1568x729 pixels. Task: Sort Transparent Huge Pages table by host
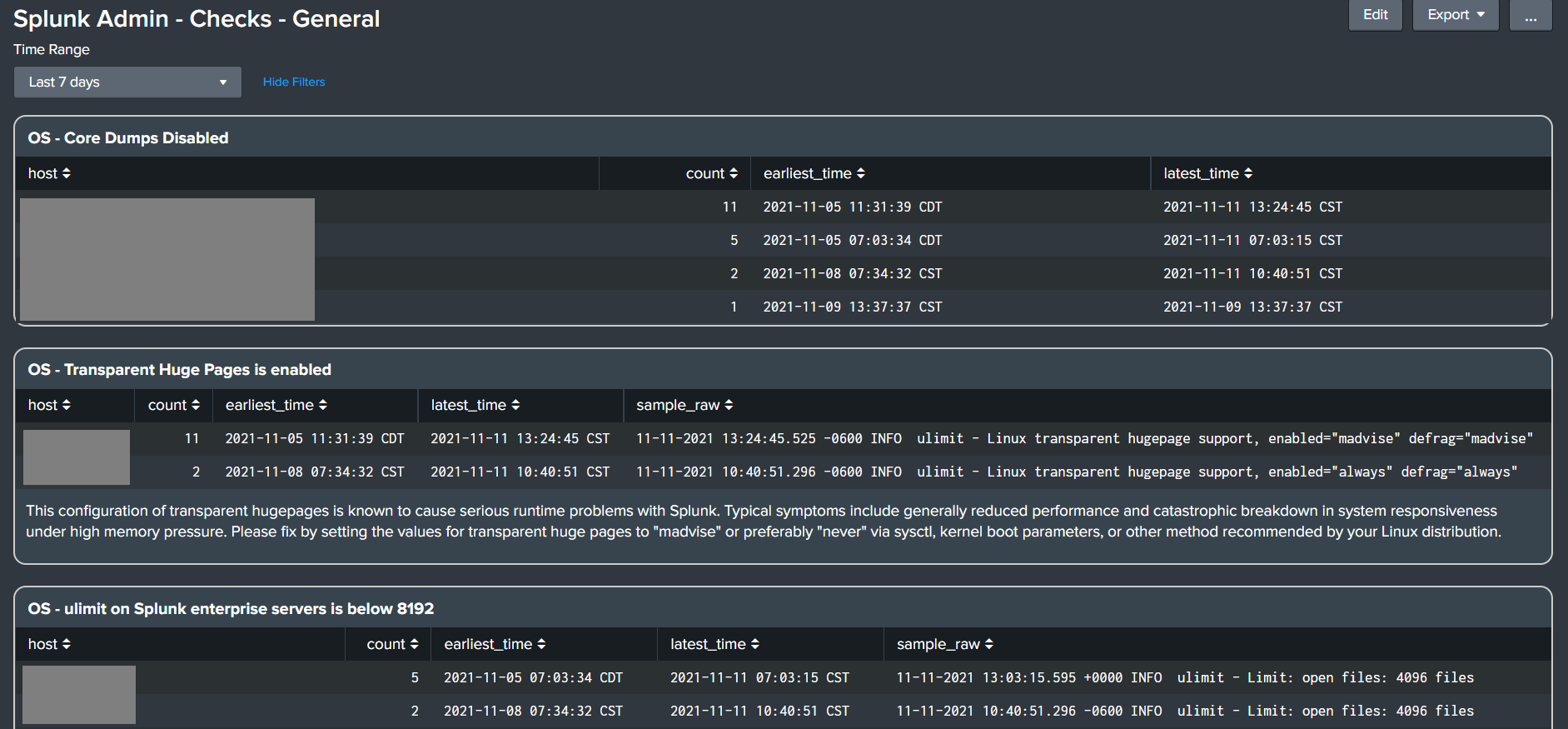pos(49,405)
